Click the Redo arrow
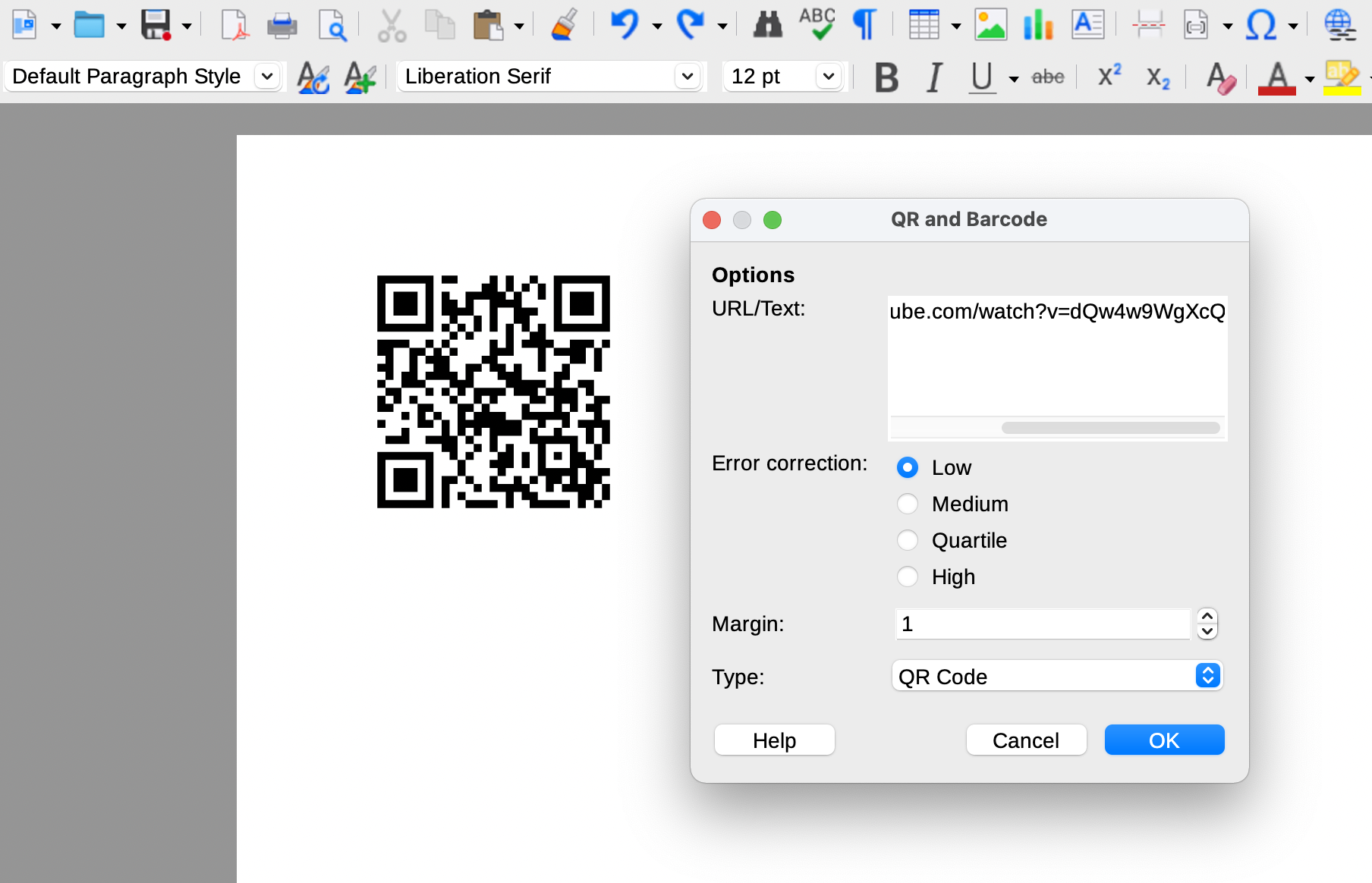 (x=690, y=25)
